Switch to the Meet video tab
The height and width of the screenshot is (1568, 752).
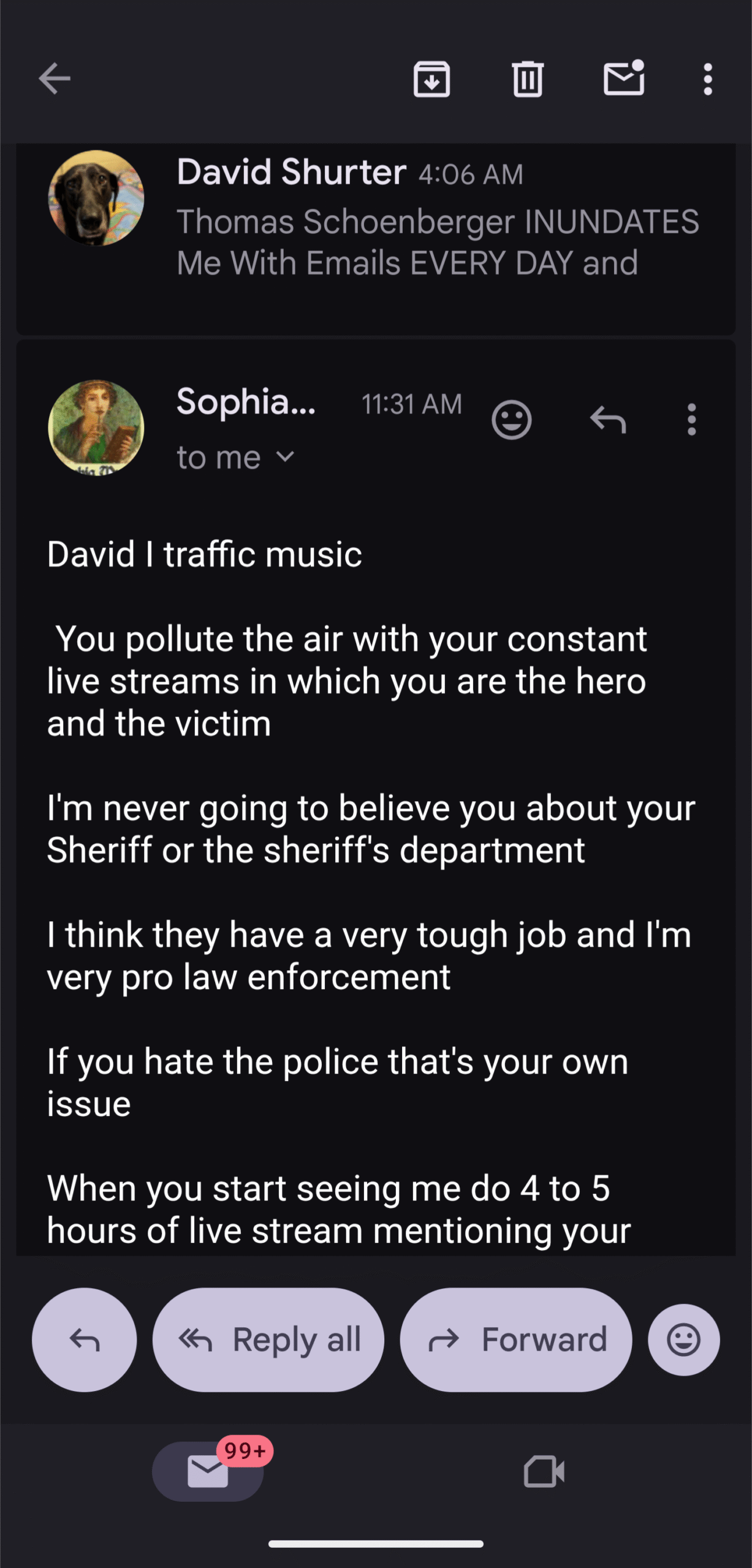(544, 1471)
